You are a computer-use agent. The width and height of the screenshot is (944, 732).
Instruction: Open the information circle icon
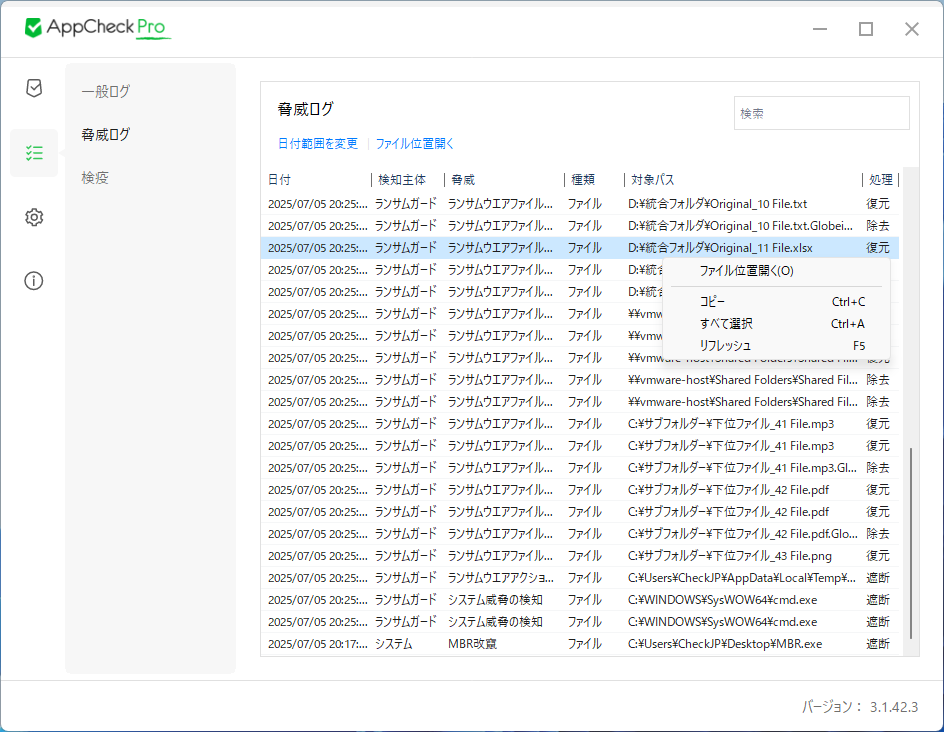34,280
